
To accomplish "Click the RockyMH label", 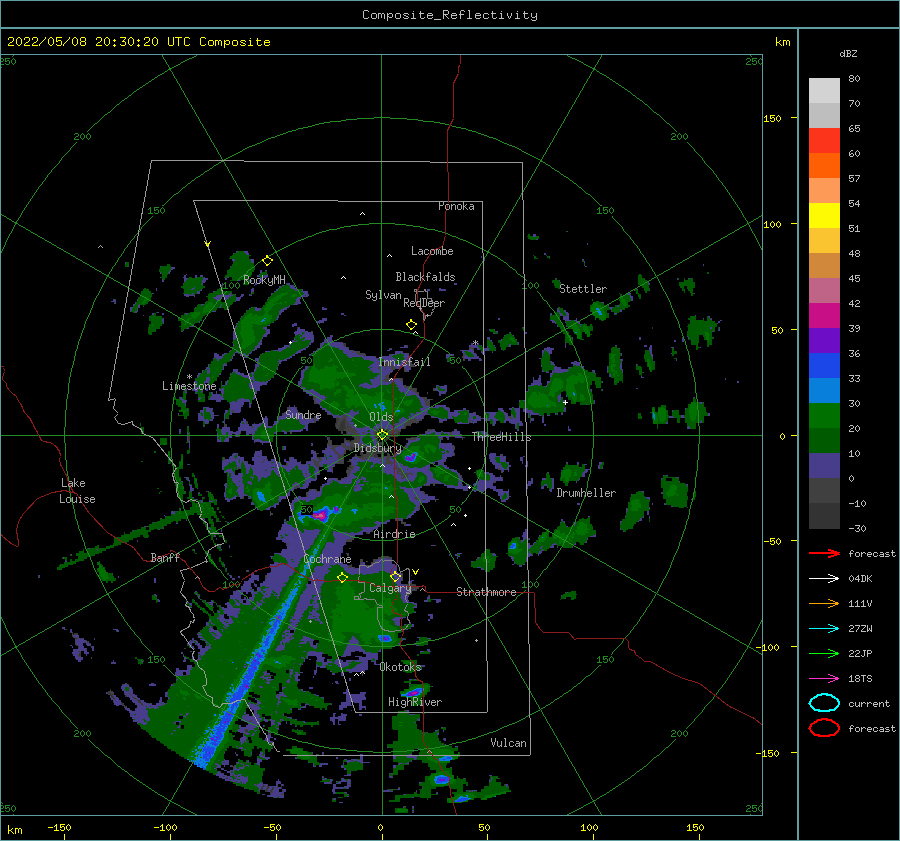I will [x=264, y=280].
